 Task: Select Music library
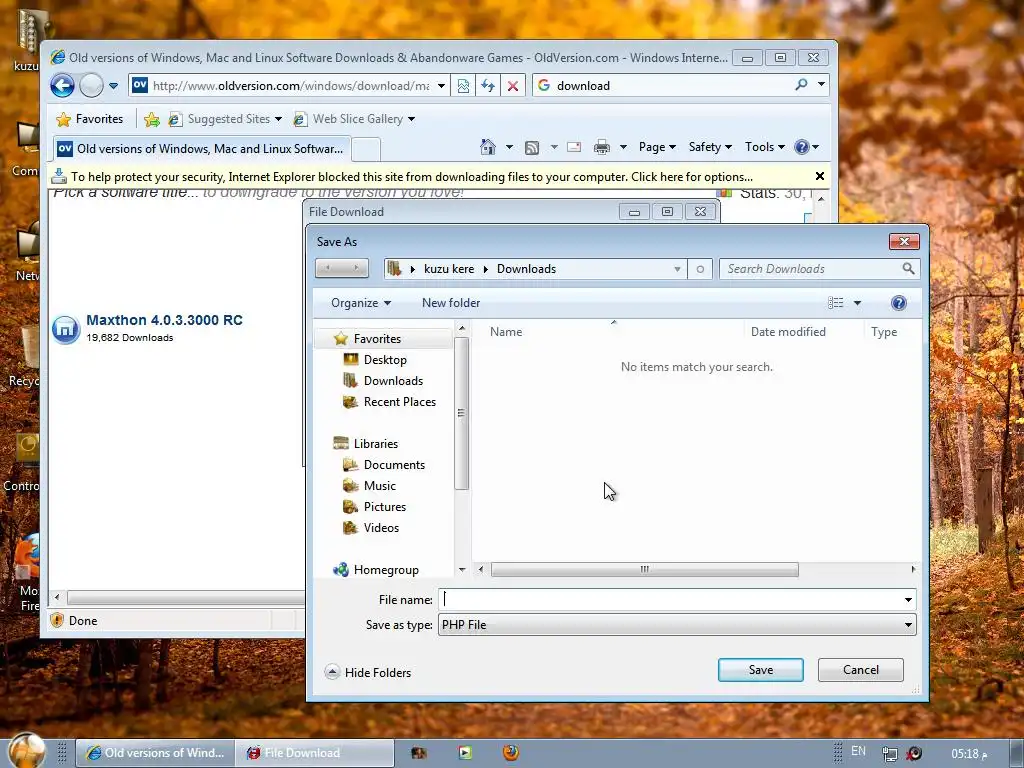[379, 486]
